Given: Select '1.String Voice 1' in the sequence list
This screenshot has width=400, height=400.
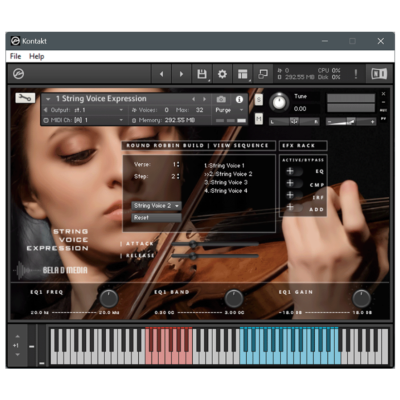Looking at the screenshot, I should pyautogui.click(x=224, y=166).
